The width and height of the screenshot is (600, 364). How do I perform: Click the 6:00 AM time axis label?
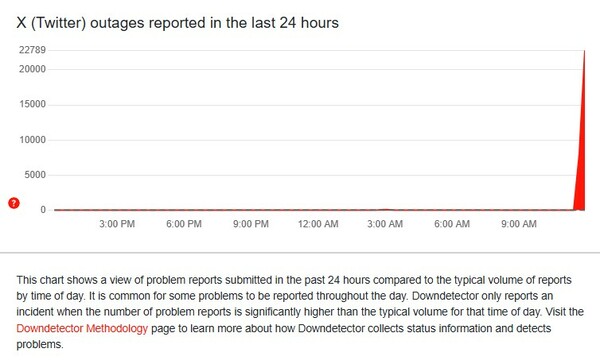point(452,224)
